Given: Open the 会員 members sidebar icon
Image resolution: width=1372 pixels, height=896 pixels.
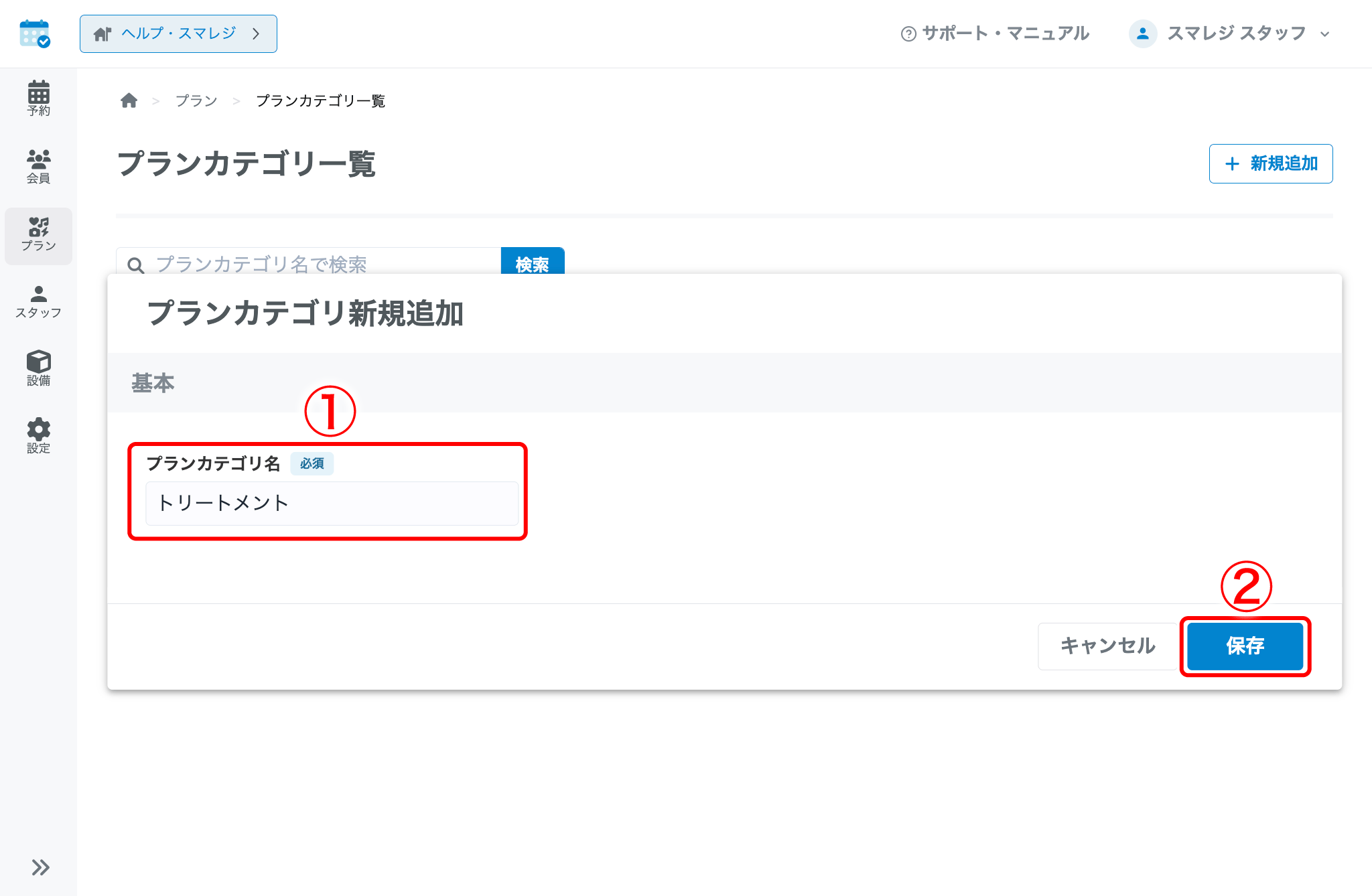Looking at the screenshot, I should [x=38, y=166].
